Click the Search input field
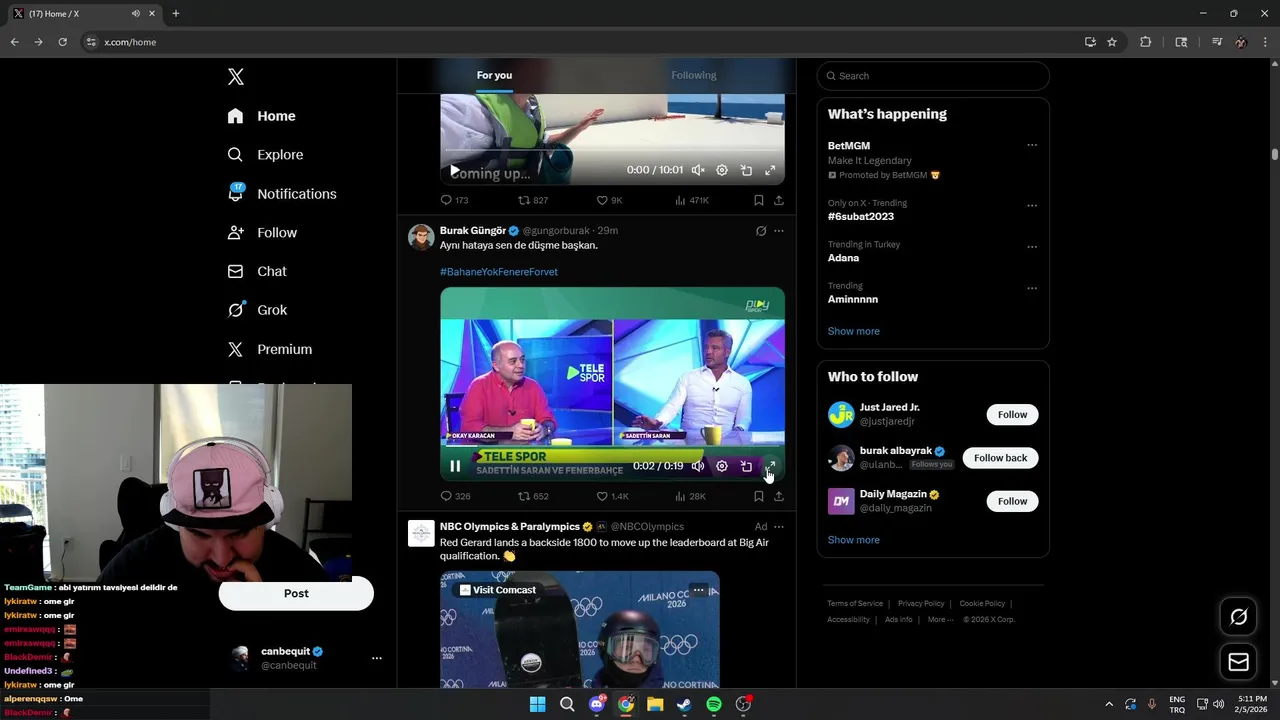Viewport: 1280px width, 720px height. point(933,76)
